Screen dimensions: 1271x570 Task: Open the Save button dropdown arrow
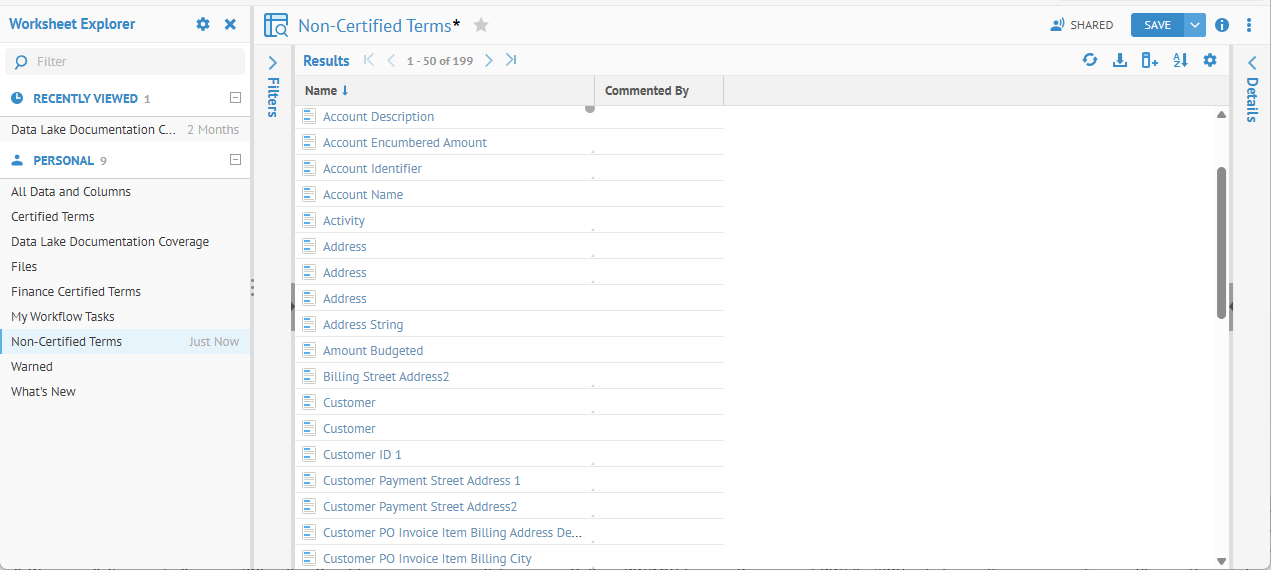[1195, 25]
